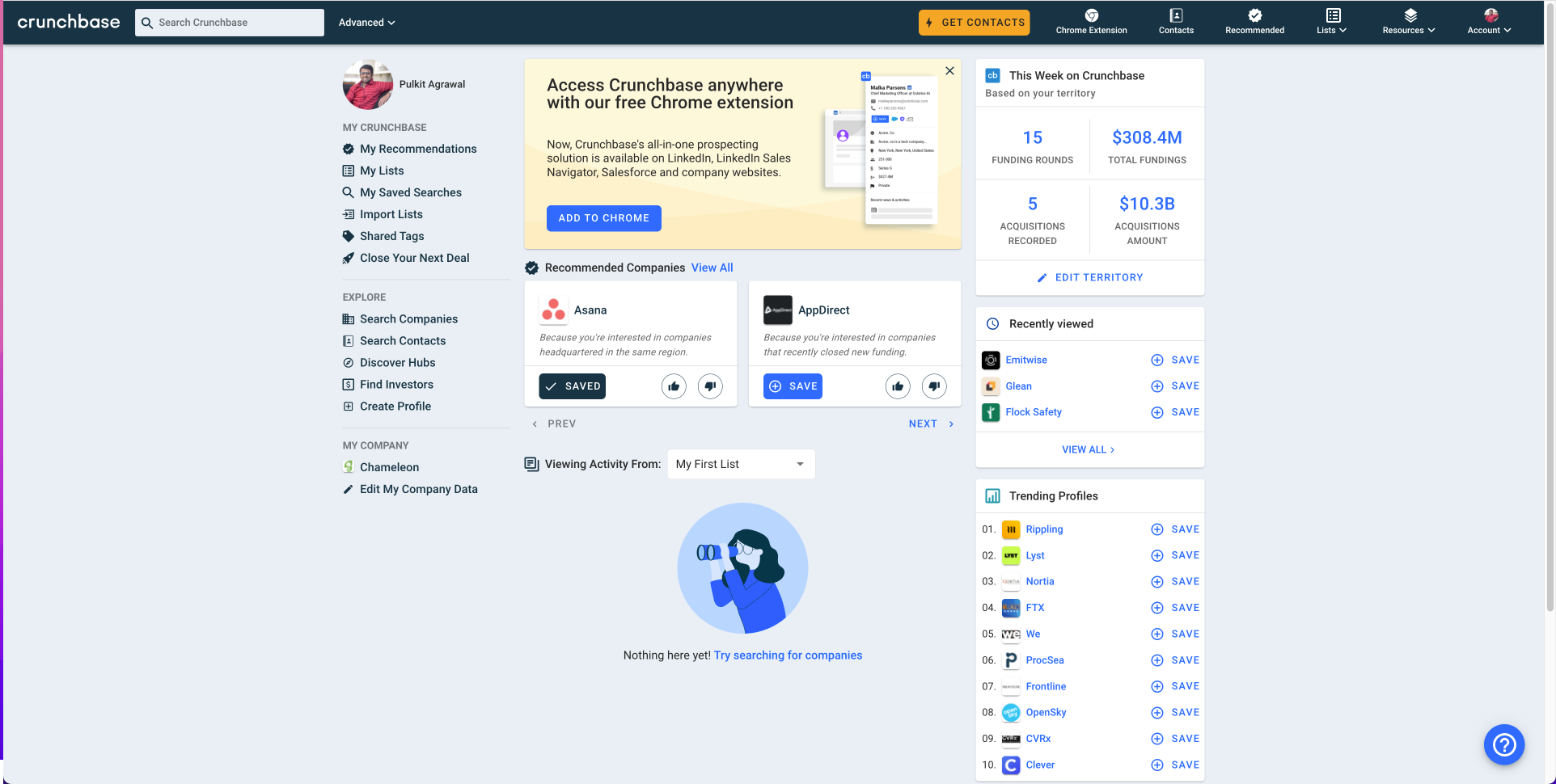
Task: Click the Clever logo icon
Action: click(x=1011, y=765)
